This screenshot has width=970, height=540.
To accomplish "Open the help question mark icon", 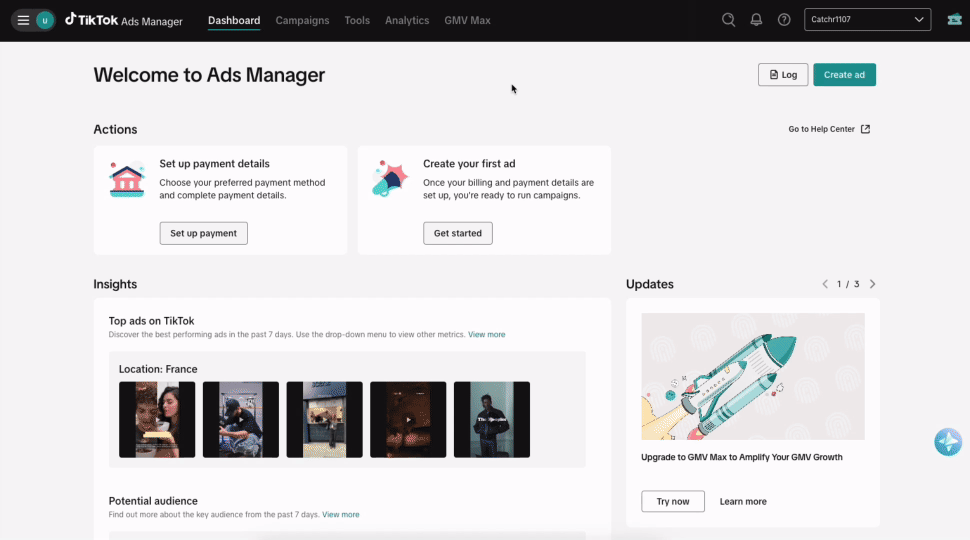I will [784, 20].
